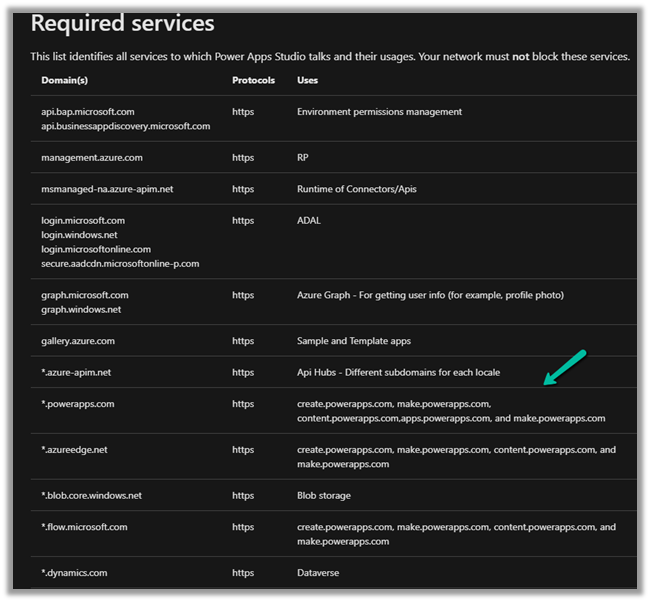650x602 pixels.
Task: Click api.businessappdiscovery.microsoft.com domain entry
Action: click(125, 126)
